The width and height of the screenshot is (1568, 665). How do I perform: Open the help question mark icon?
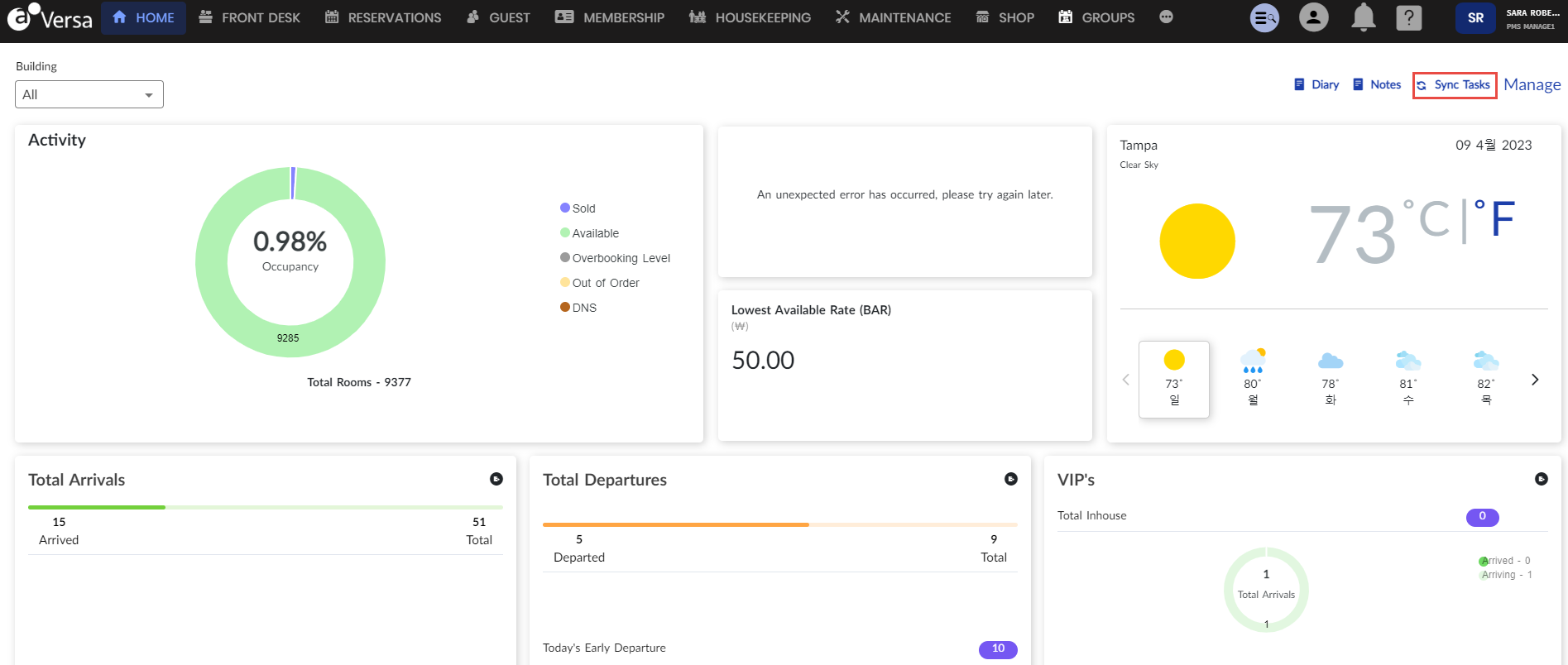point(1408,17)
